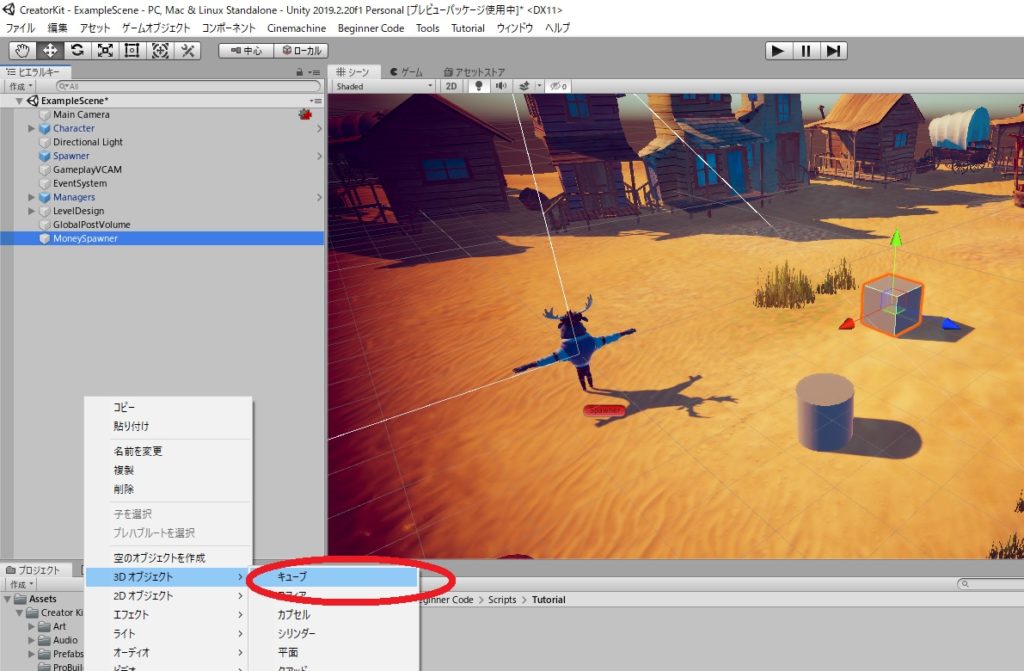Expand the Art folder
Screen dimensions: 1024x671
(x=31, y=626)
